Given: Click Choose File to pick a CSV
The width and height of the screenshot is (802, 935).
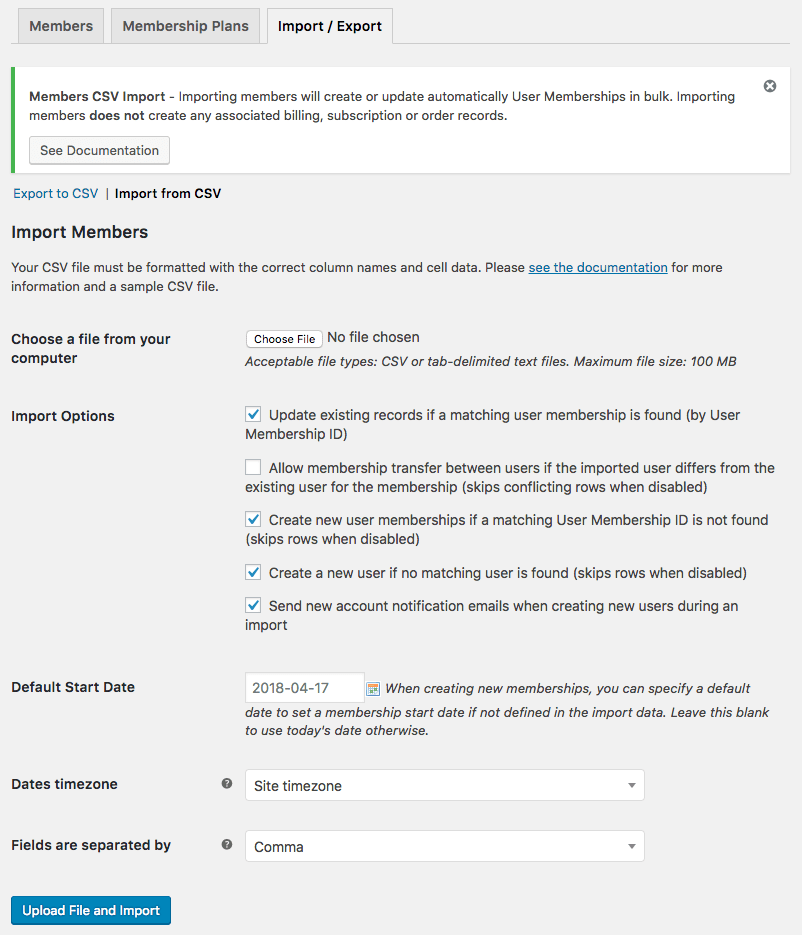Looking at the screenshot, I should point(283,338).
